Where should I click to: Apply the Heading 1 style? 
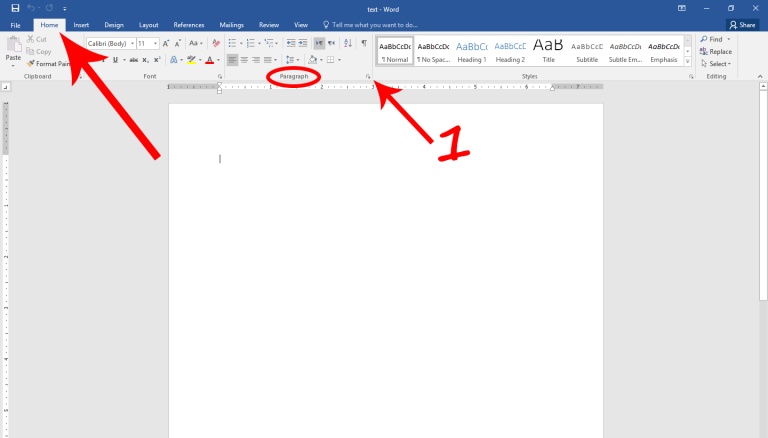(x=472, y=50)
